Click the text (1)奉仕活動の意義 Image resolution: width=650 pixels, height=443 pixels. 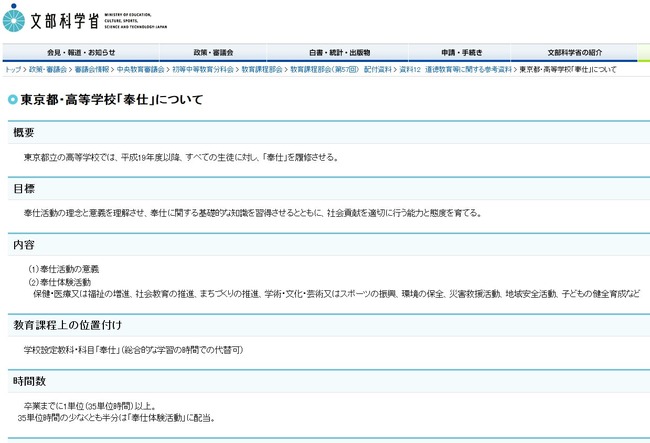click(63, 269)
